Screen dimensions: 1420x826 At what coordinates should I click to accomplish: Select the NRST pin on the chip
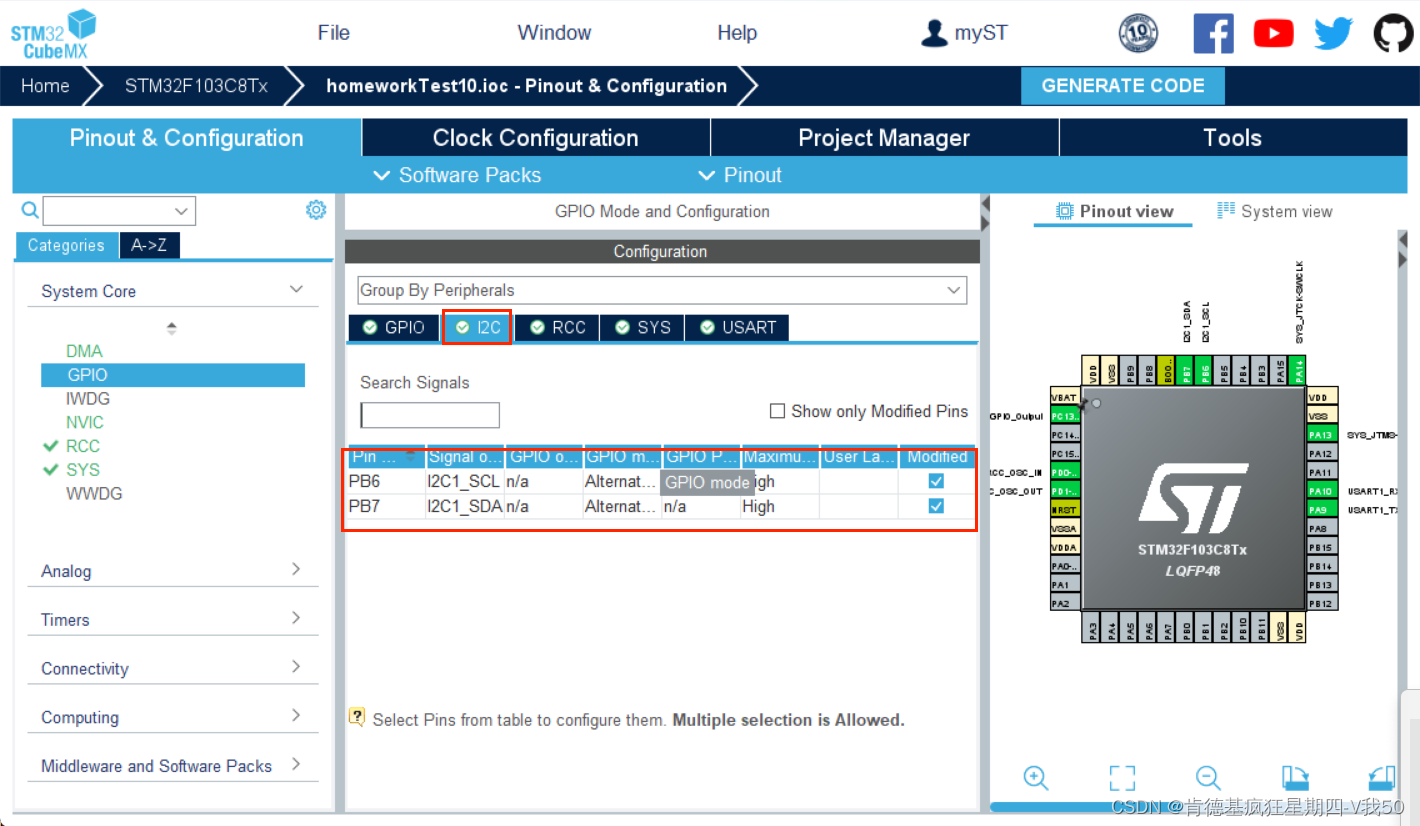(x=1065, y=509)
